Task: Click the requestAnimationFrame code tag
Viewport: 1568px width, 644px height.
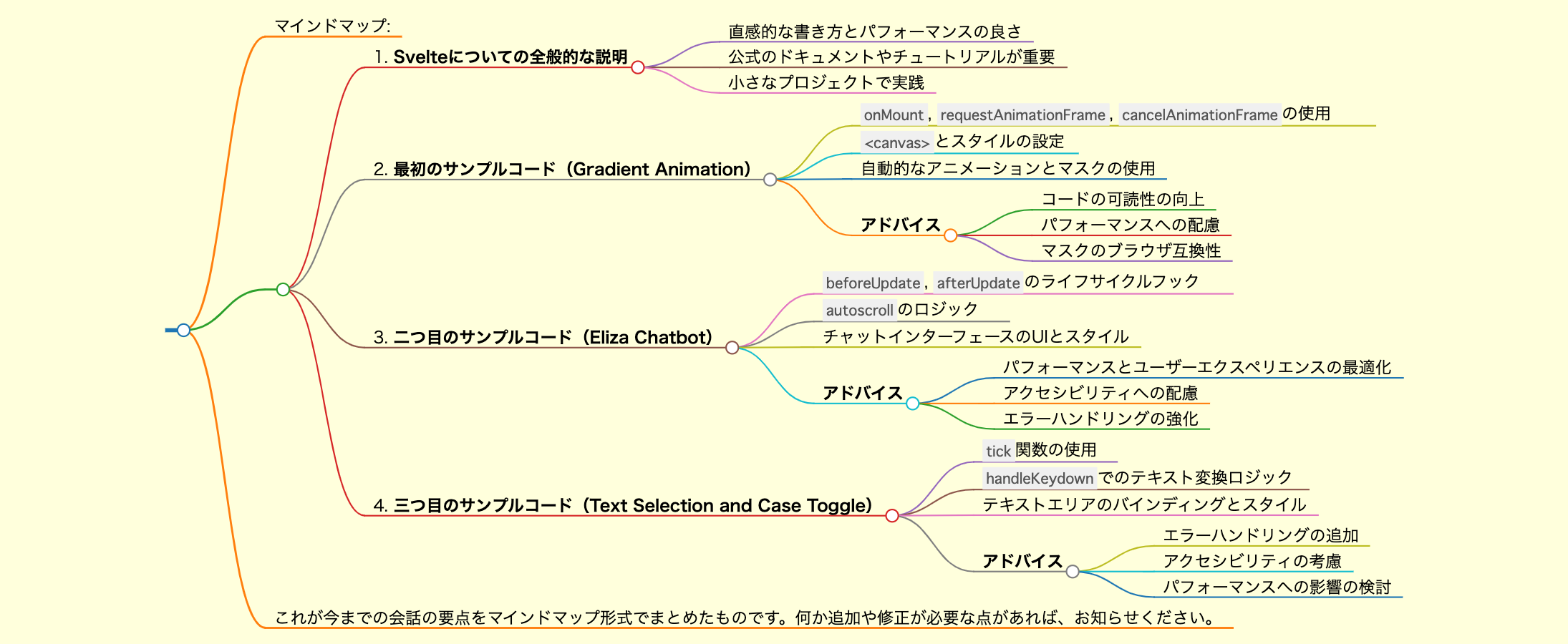Action: click(1022, 114)
